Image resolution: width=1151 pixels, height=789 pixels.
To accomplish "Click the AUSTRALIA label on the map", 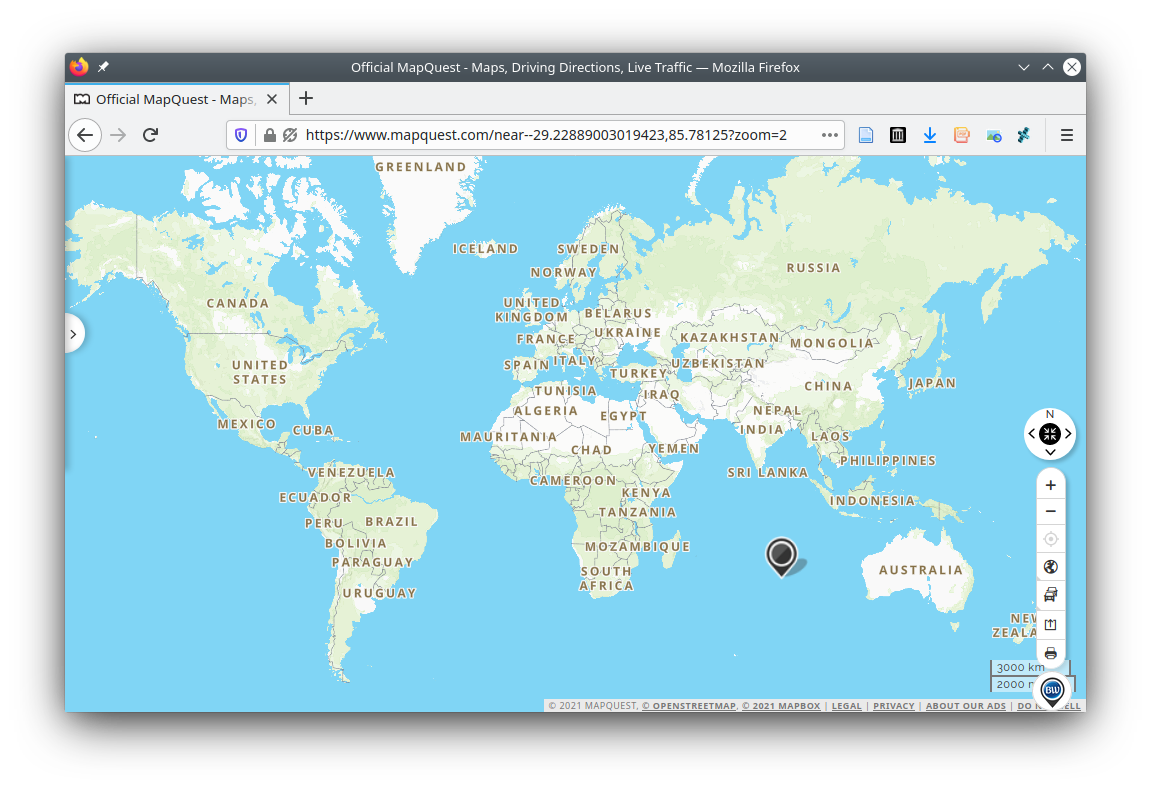I will (921, 570).
